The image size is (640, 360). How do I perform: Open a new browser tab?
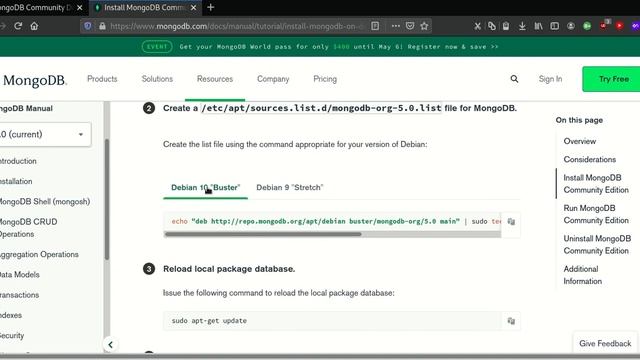211,7
